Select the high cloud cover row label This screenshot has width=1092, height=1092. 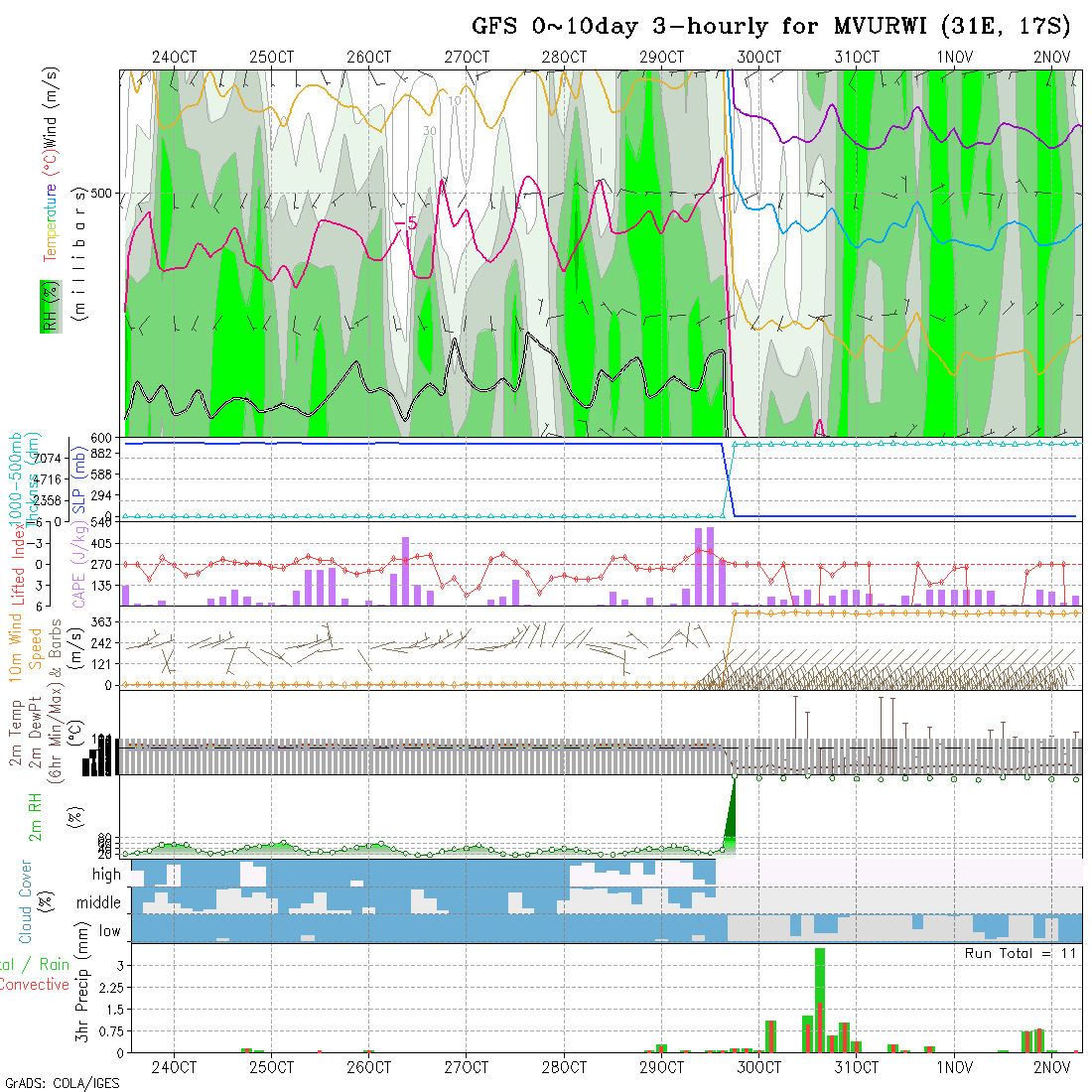pyautogui.click(x=106, y=875)
